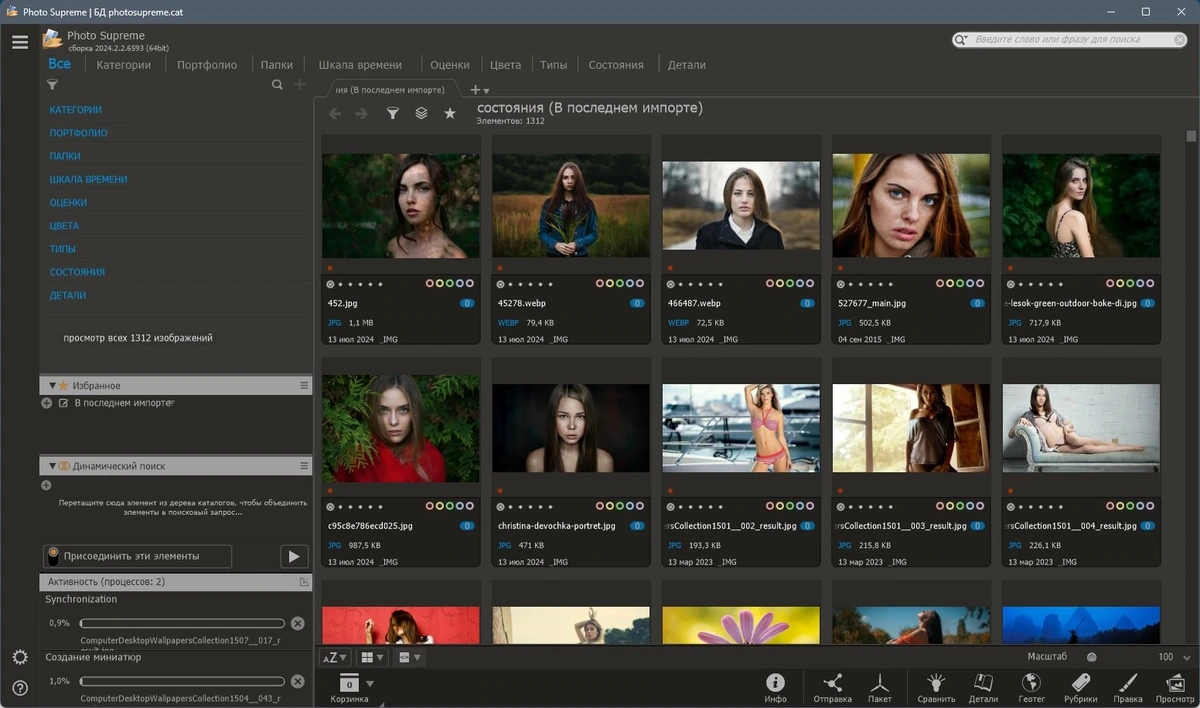Collapse the Динамический поиск panel triangle
The height and width of the screenshot is (708, 1200).
pyautogui.click(x=51, y=466)
